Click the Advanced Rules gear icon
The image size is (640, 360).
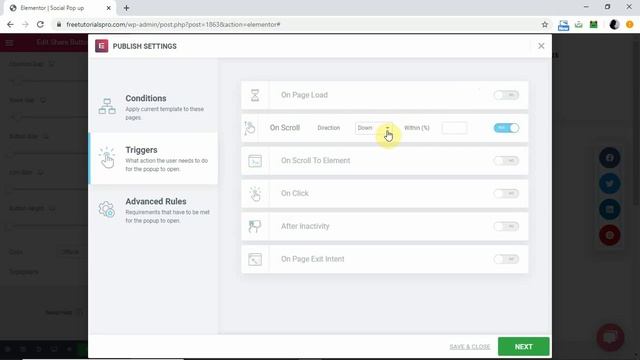107,209
